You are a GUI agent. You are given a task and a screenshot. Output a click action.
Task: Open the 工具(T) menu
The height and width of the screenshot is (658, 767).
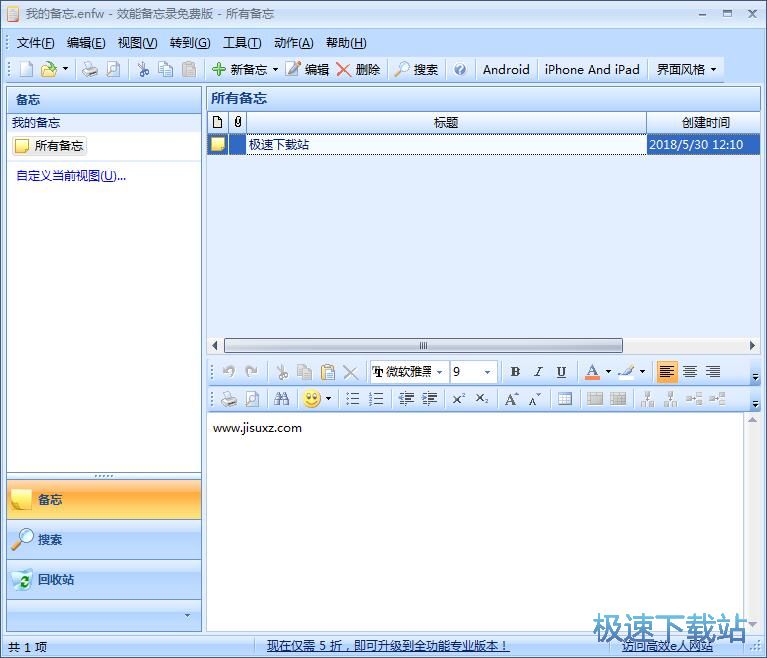point(242,43)
